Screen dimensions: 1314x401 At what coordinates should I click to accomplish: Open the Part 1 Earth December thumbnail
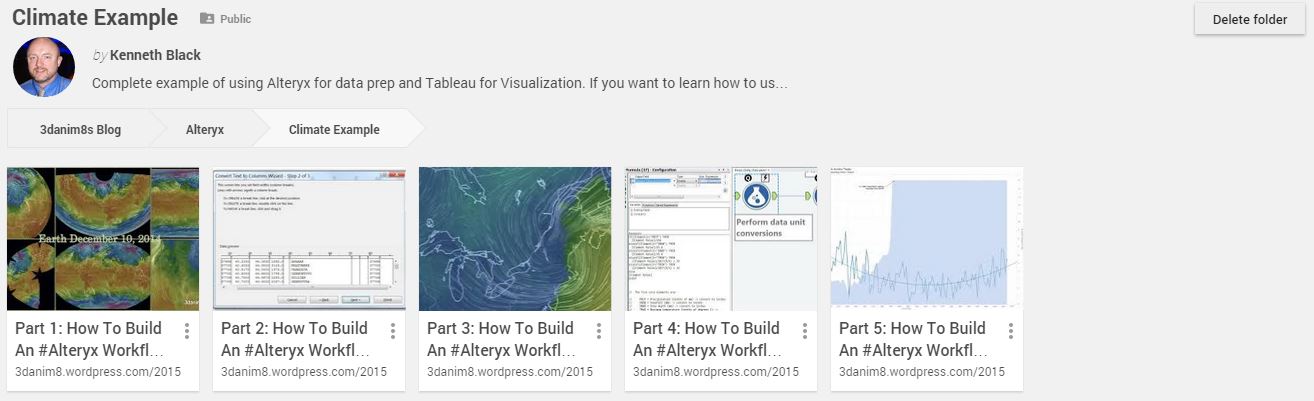tap(103, 239)
